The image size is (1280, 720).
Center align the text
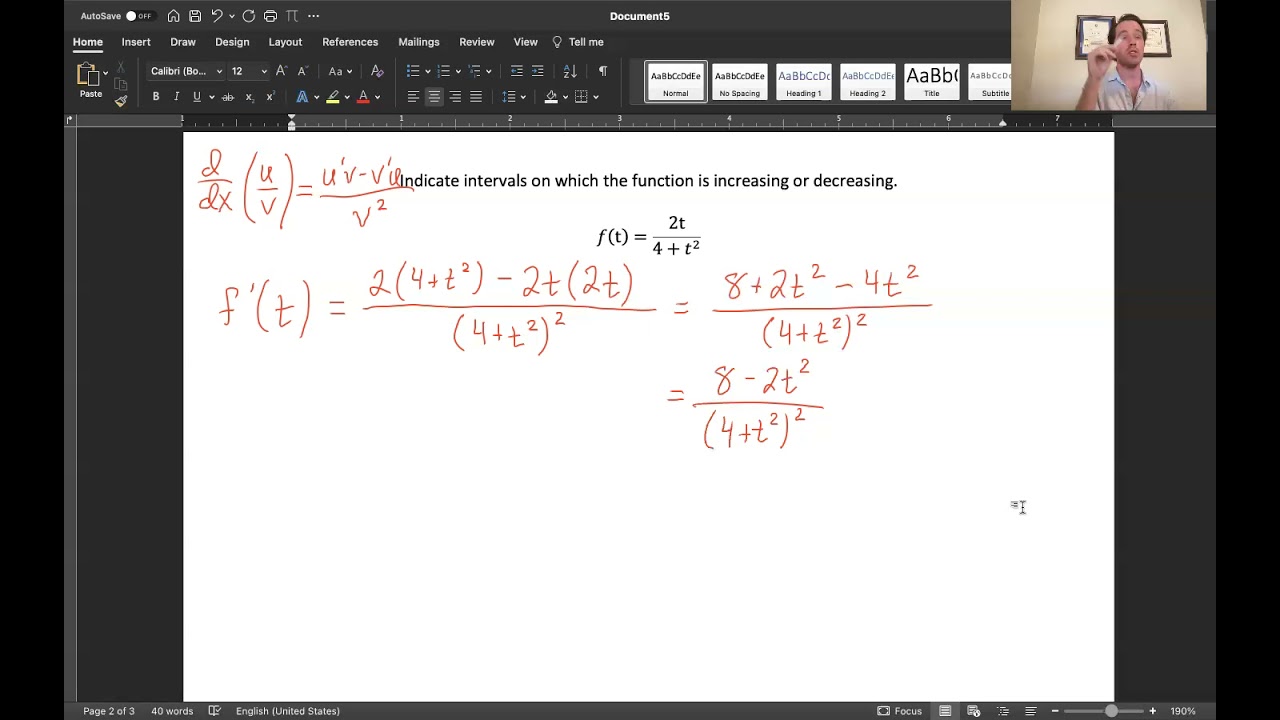click(434, 97)
